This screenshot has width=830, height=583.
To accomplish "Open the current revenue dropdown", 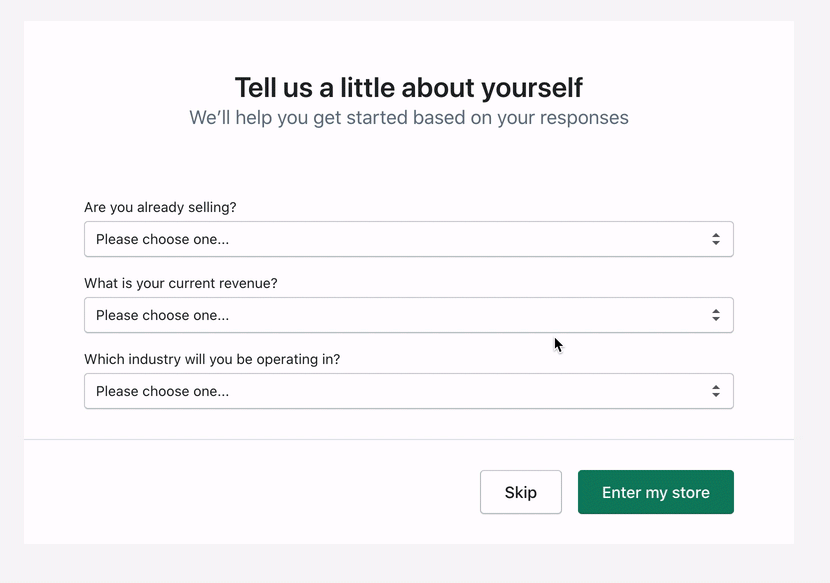I will tap(408, 315).
